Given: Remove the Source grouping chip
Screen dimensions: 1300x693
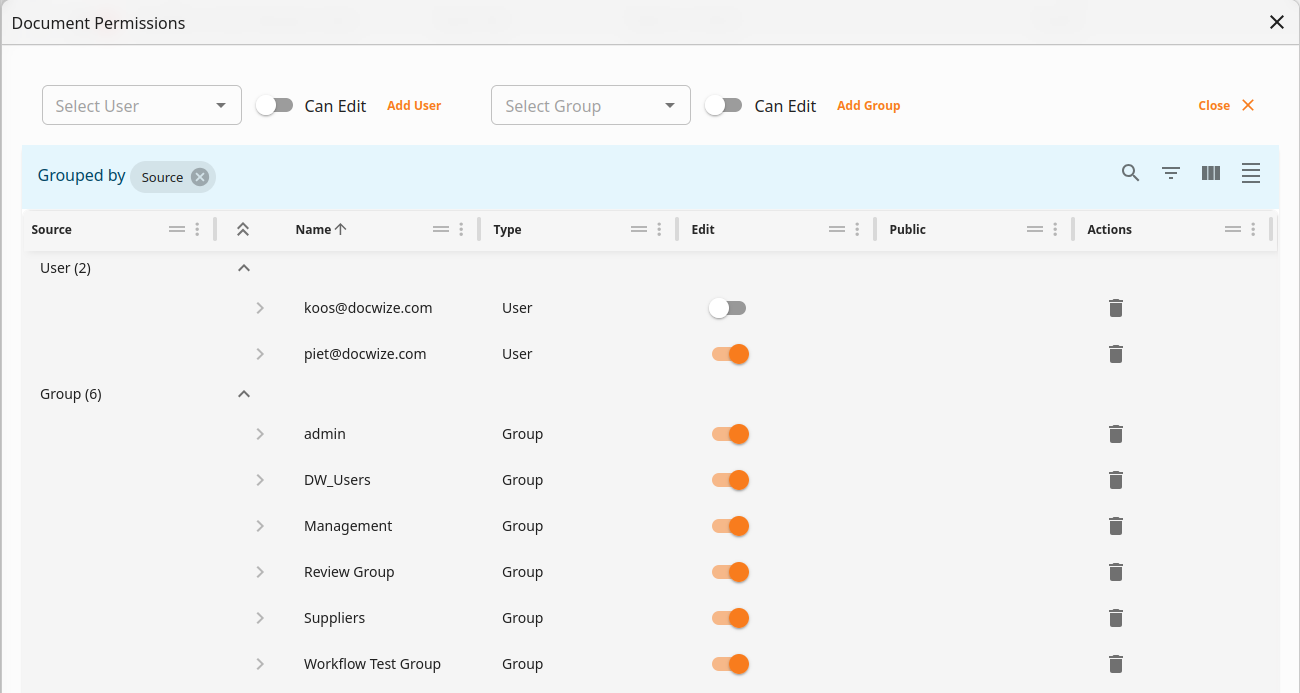Looking at the screenshot, I should (x=199, y=177).
